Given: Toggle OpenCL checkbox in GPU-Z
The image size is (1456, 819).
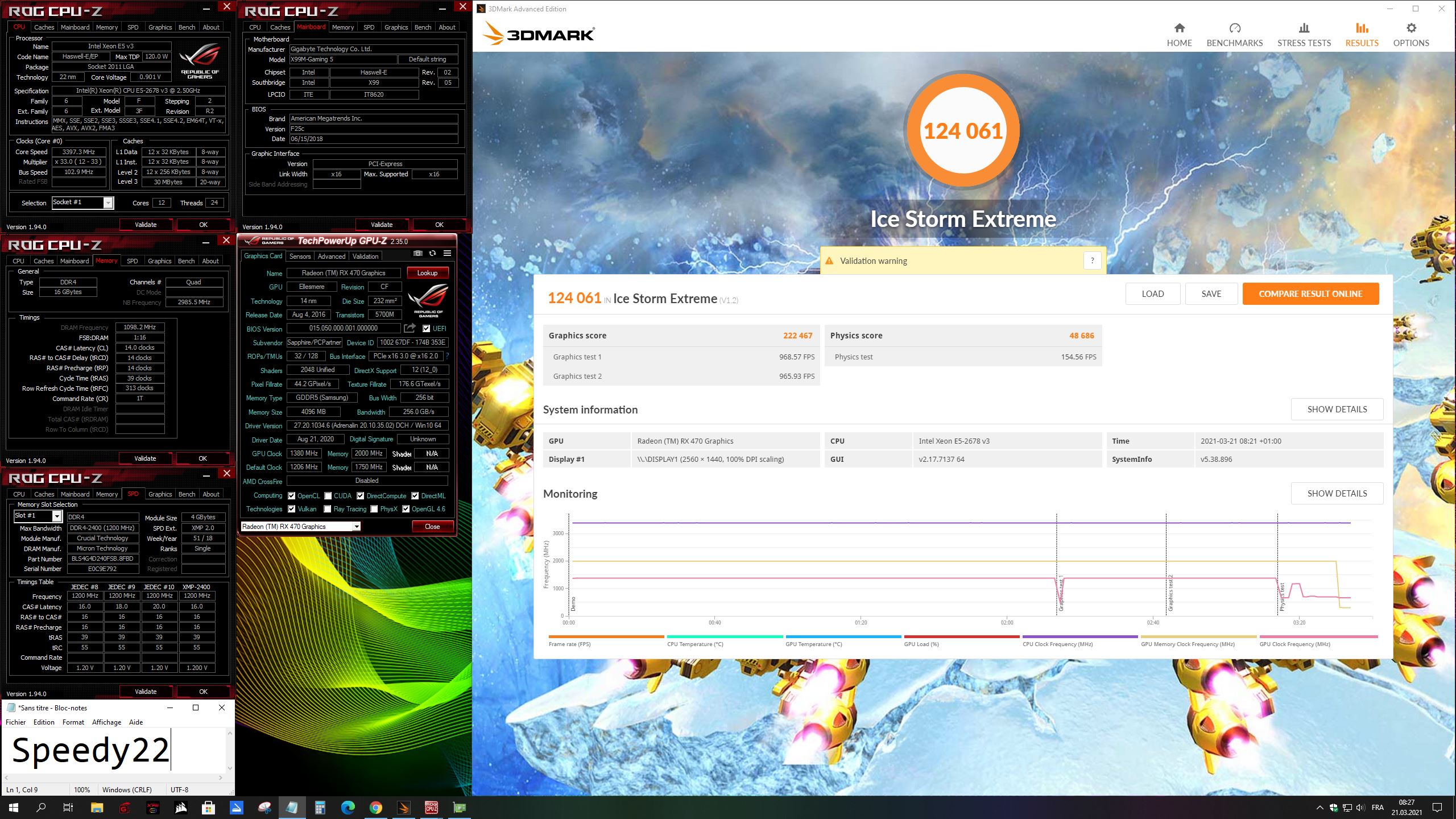Looking at the screenshot, I should click(x=291, y=496).
